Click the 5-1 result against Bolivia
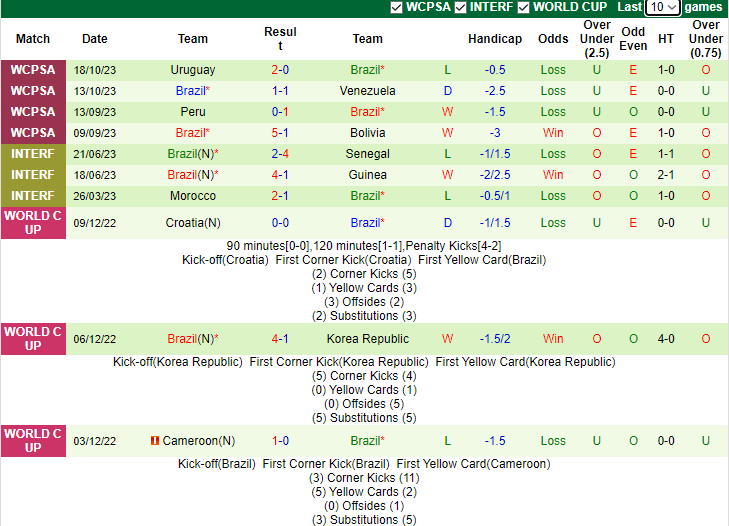The image size is (729, 526). (280, 133)
